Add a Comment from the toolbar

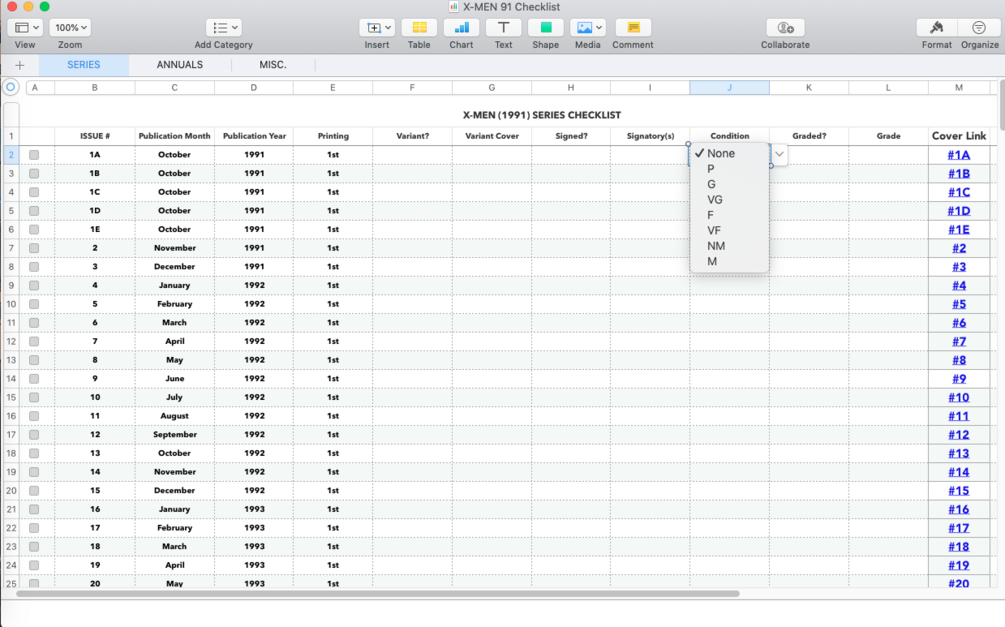[633, 28]
